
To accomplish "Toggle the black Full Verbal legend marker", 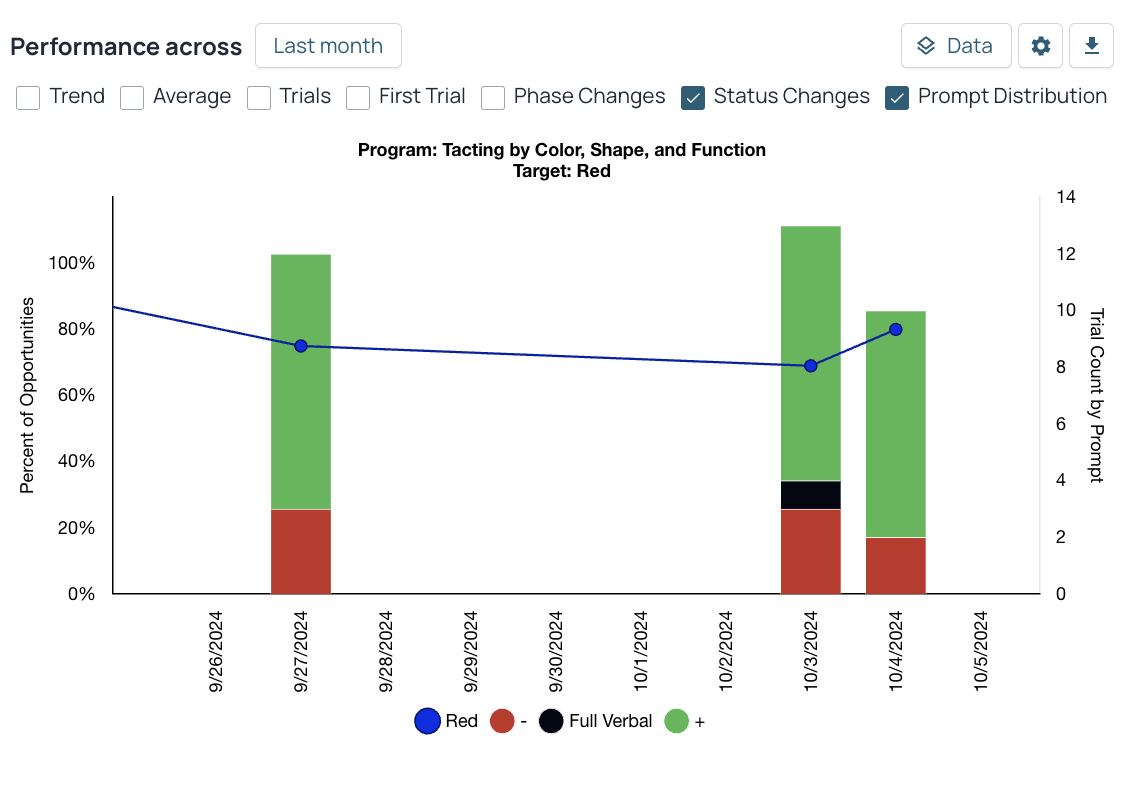I will [551, 721].
